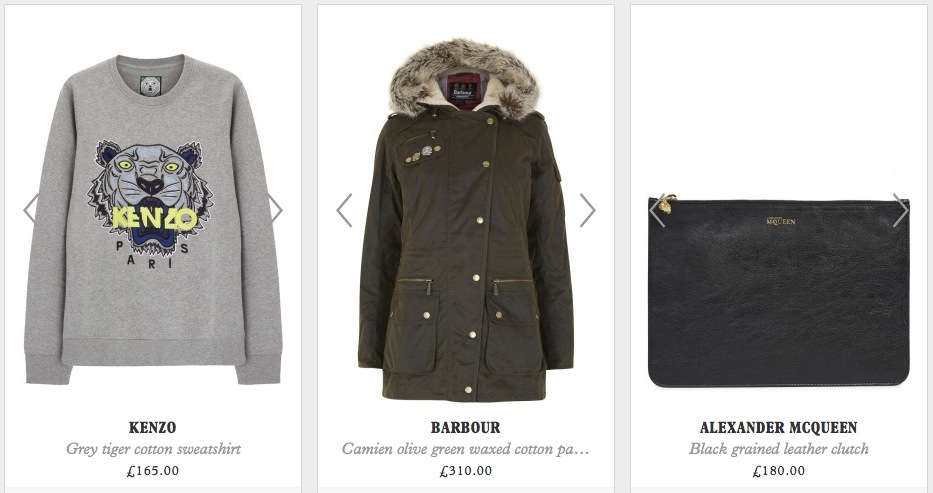View previous Alexander McQueen clutch photo
The height and width of the screenshot is (493, 933).
click(657, 210)
